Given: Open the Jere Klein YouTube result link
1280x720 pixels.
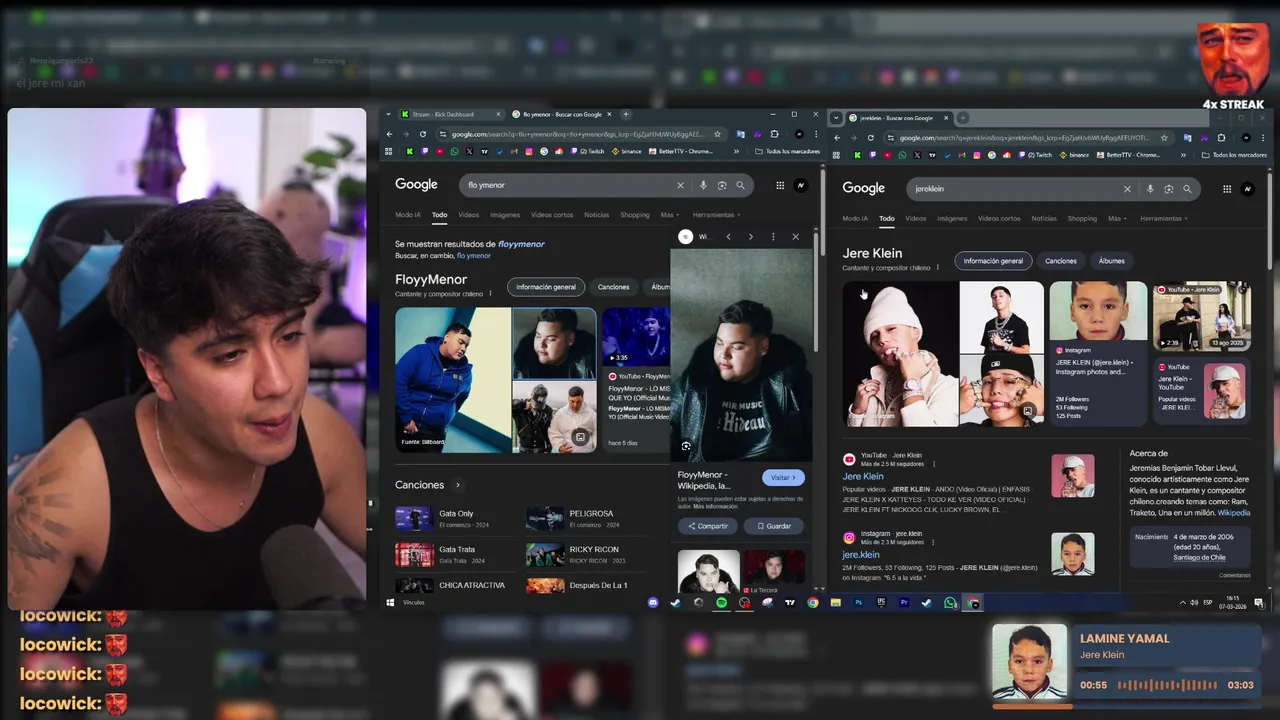Looking at the screenshot, I should coord(863,476).
